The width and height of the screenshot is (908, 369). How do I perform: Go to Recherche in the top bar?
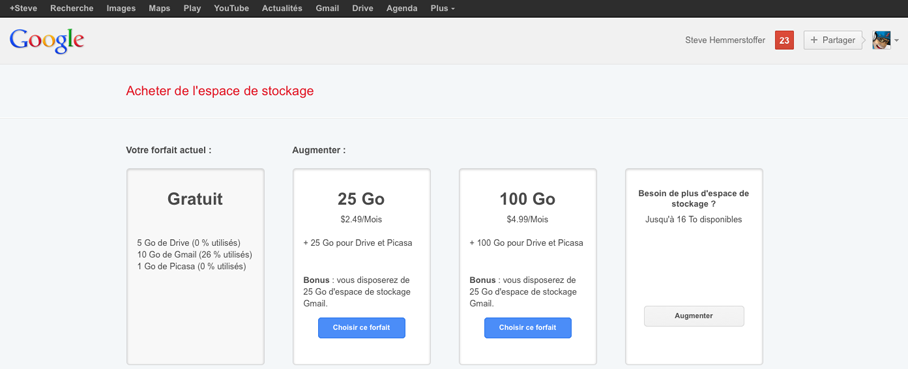pyautogui.click(x=72, y=9)
